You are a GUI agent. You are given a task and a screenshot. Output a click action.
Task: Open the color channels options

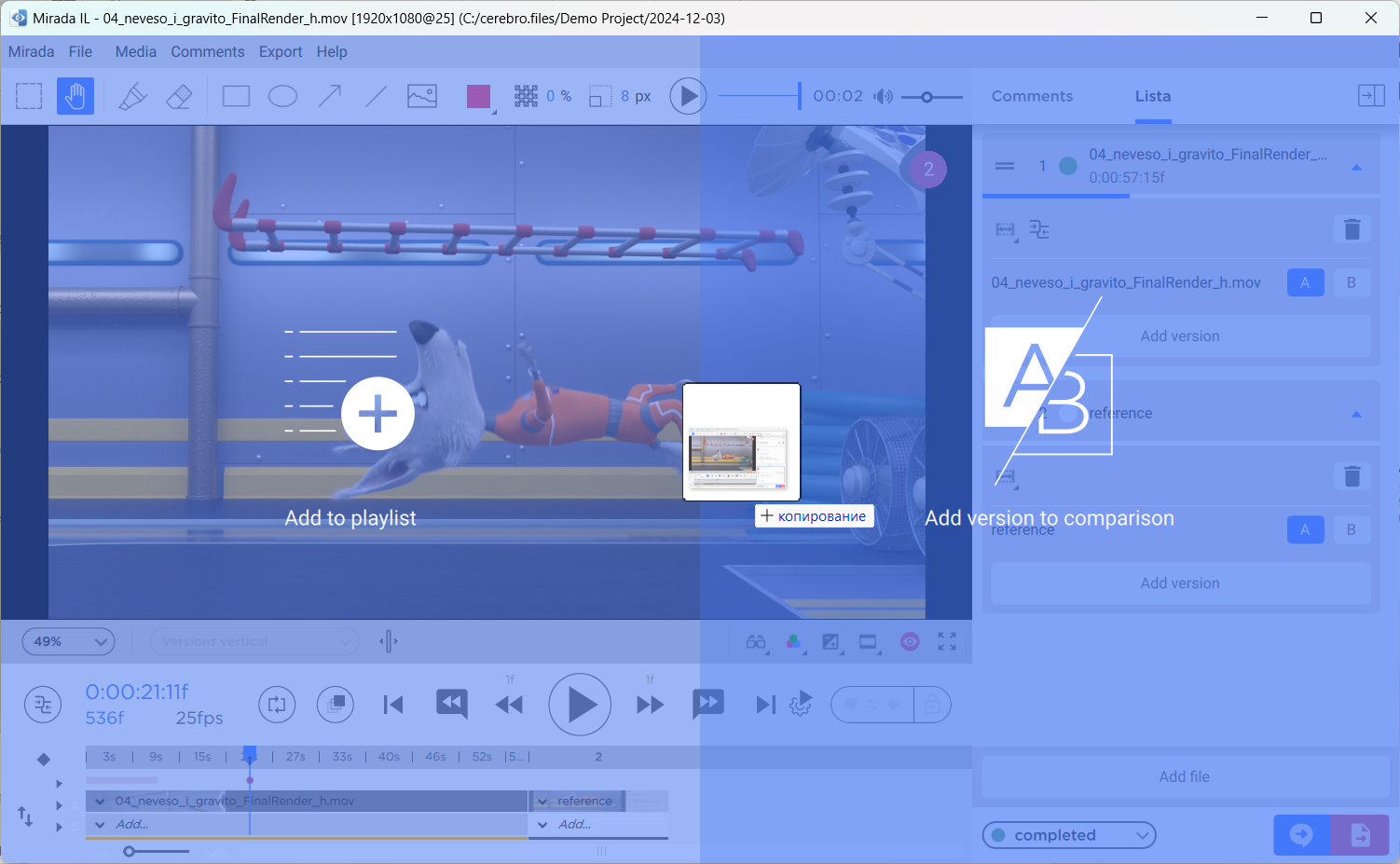coord(793,641)
